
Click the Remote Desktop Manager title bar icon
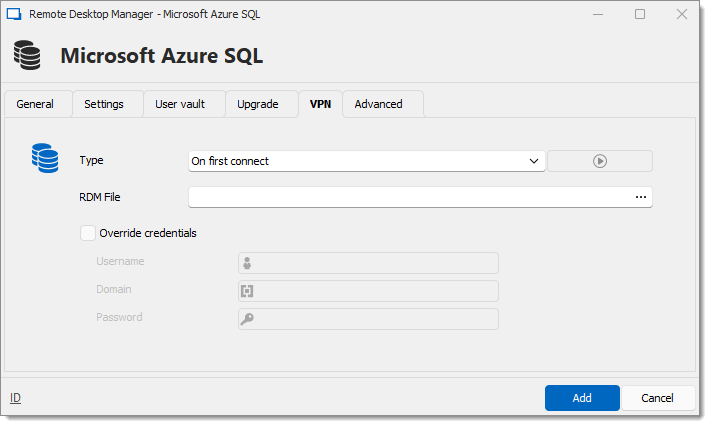14,14
